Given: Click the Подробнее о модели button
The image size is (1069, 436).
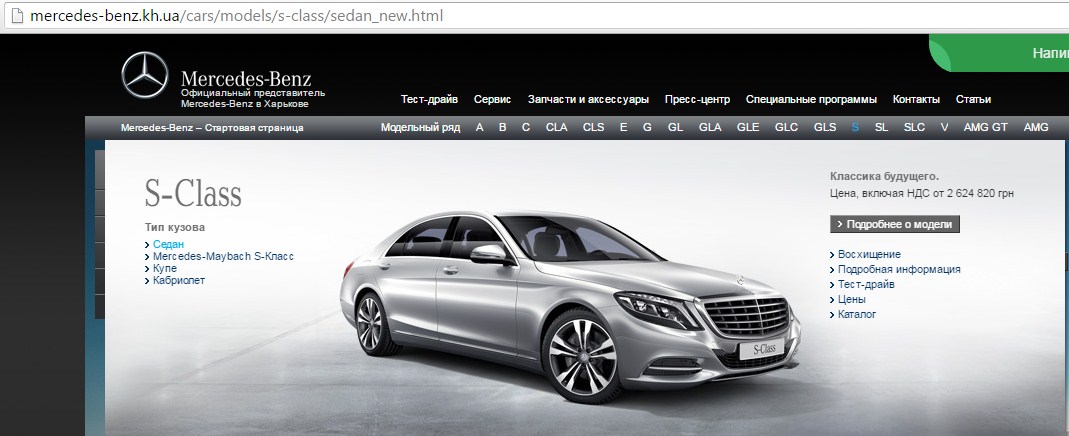Looking at the screenshot, I should point(895,224).
